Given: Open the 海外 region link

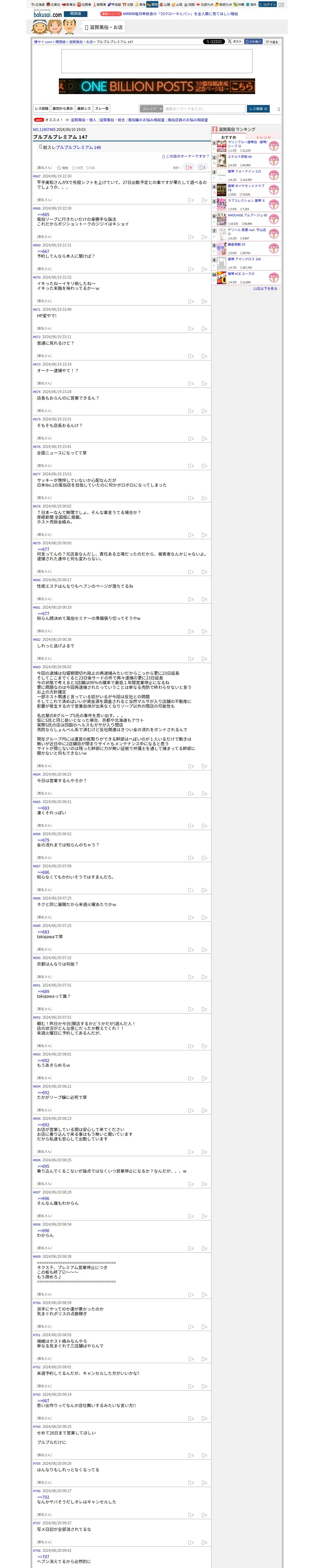Looking at the screenshot, I should click(x=251, y=4).
